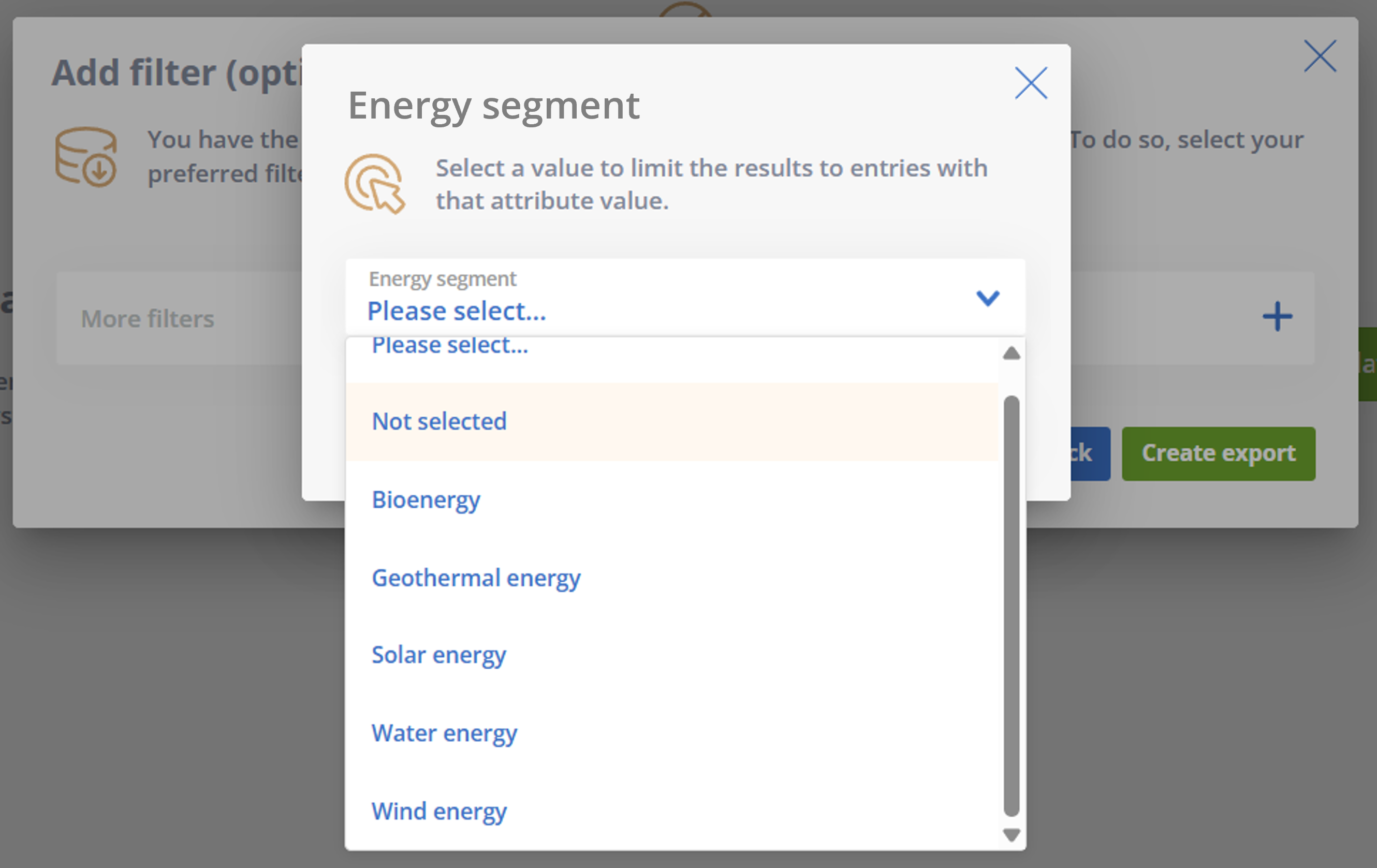
Task: Click the Create export button
Action: 1218,453
